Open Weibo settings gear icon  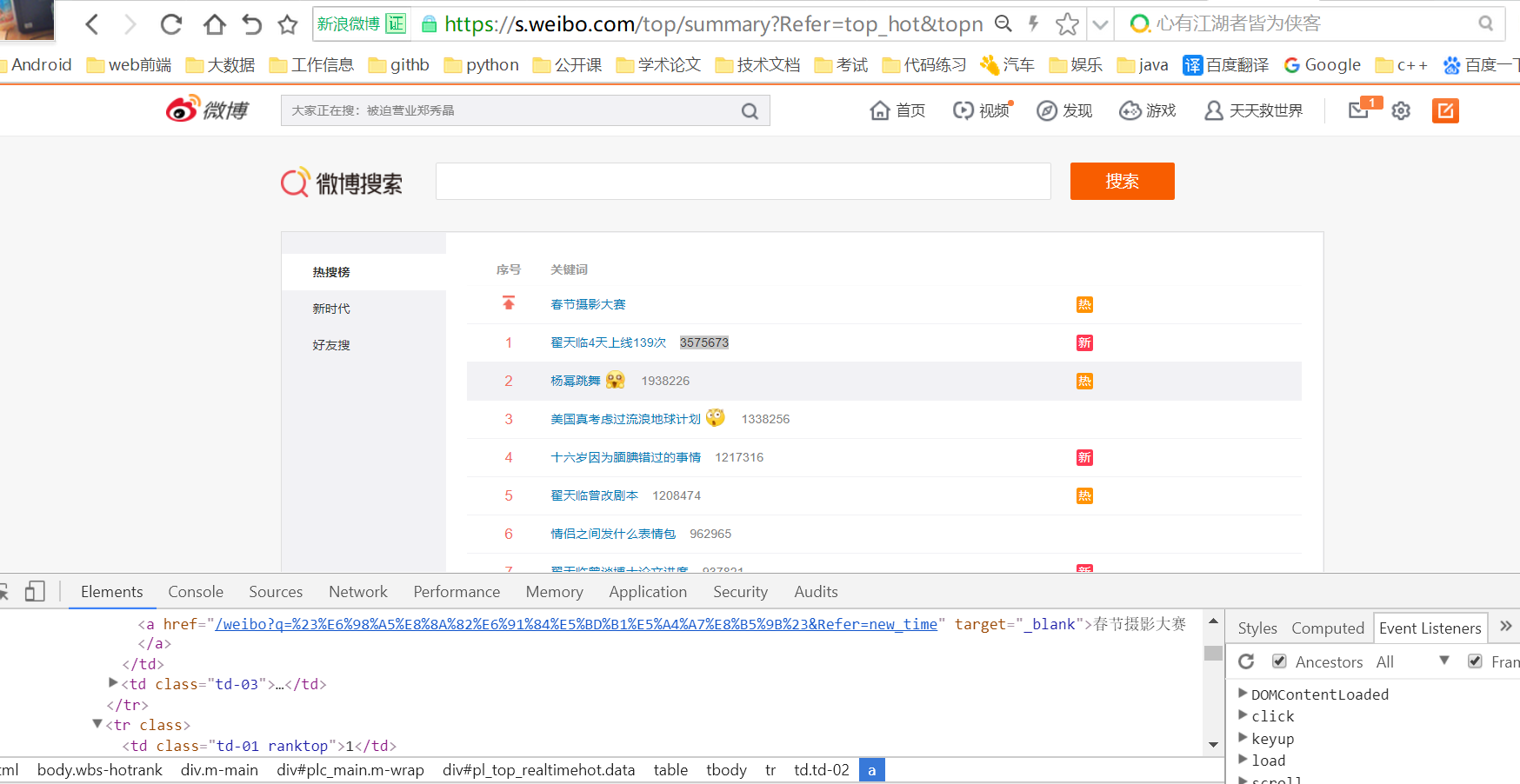pyautogui.click(x=1401, y=110)
